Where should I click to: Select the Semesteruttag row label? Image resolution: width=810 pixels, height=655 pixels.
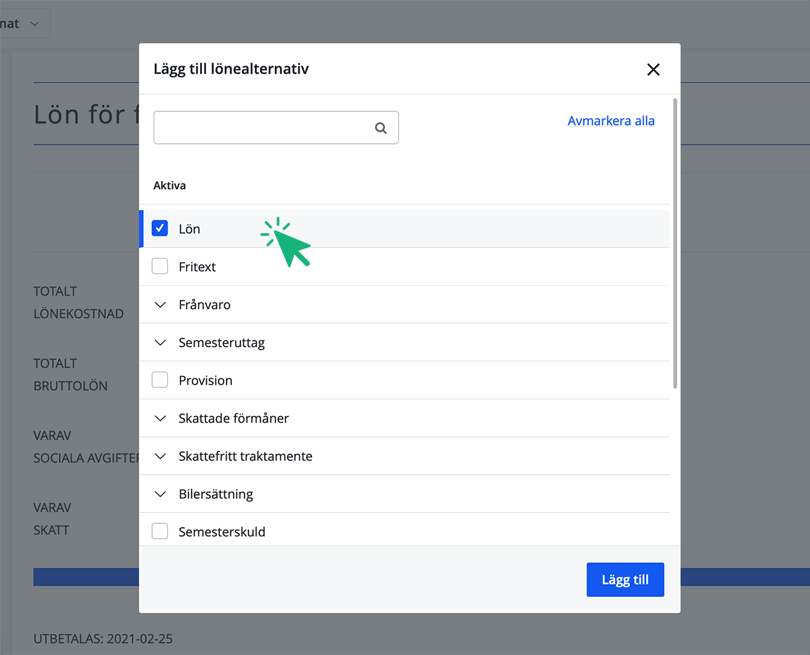click(x=221, y=343)
